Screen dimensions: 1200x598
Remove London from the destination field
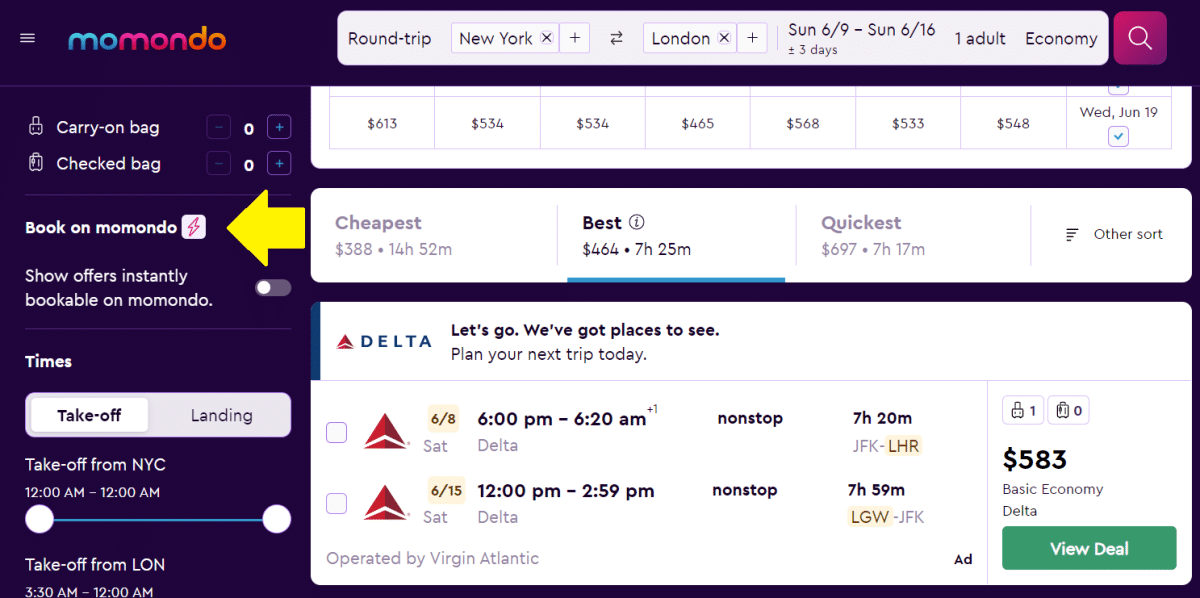tap(723, 38)
